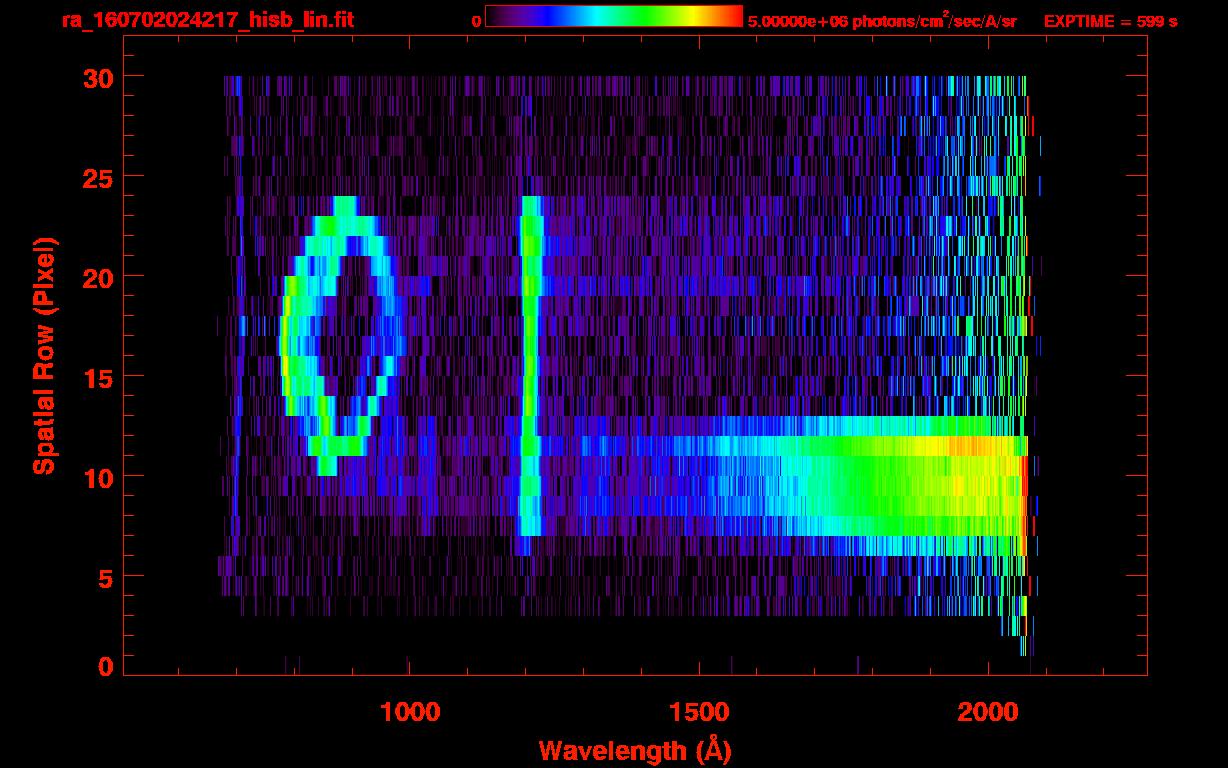This screenshot has height=768, width=1228.
Task: Click the 5.00000e+06 photons/cm²/sec/A/sr label
Action: tap(882, 20)
